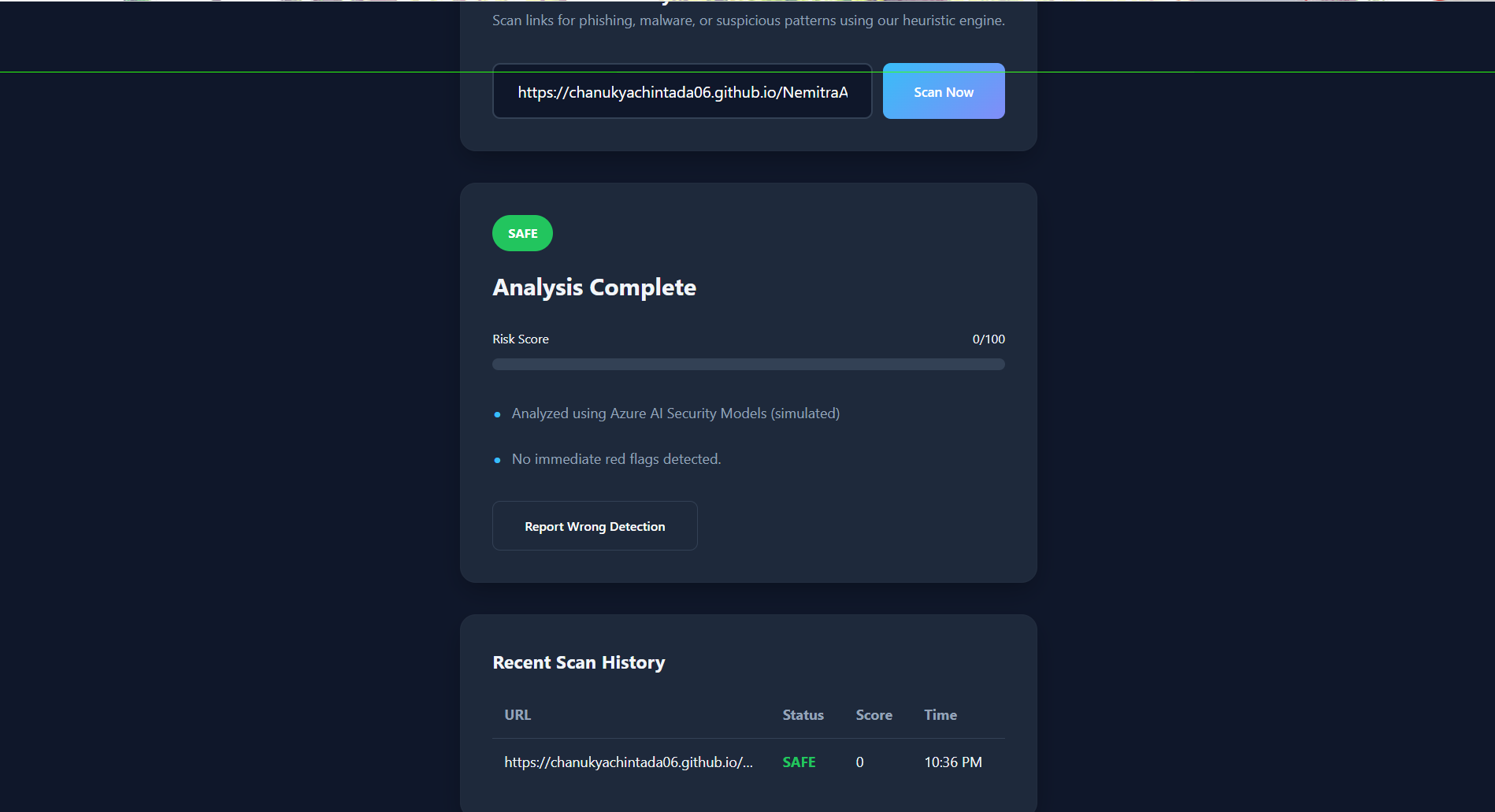The height and width of the screenshot is (812, 1495).
Task: Click the Score column header
Action: (x=874, y=715)
